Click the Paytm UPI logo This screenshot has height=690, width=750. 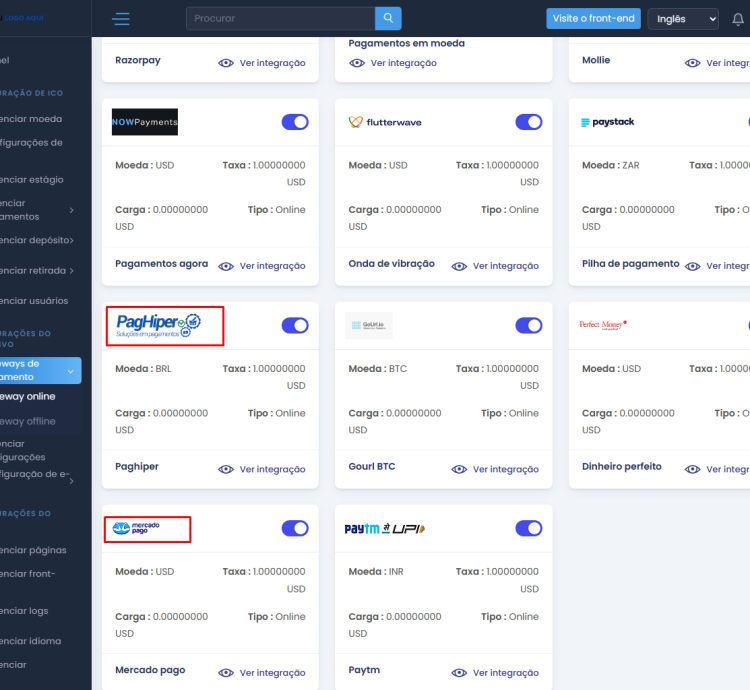[x=385, y=528]
